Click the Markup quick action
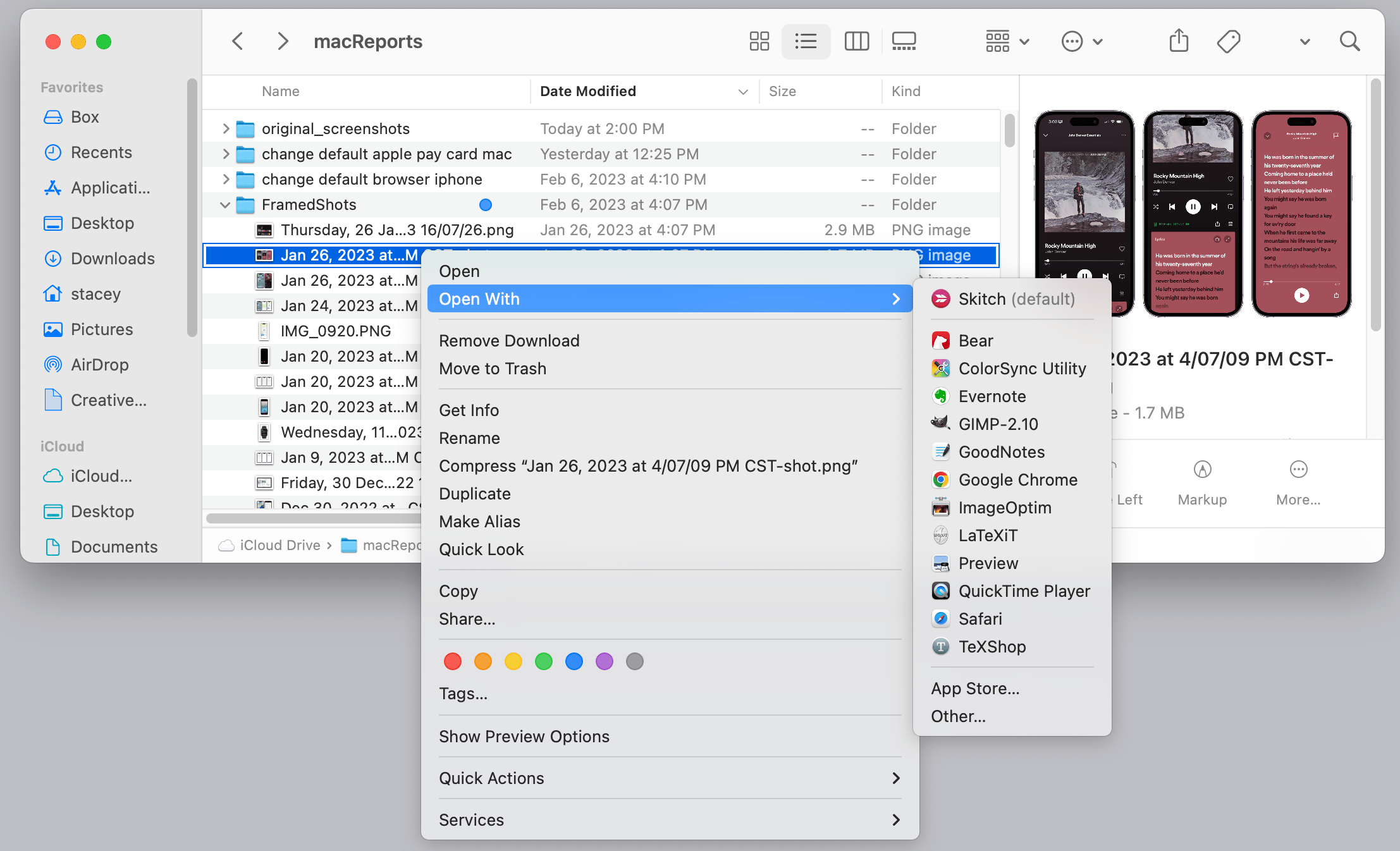This screenshot has height=851, width=1400. pos(1202,483)
